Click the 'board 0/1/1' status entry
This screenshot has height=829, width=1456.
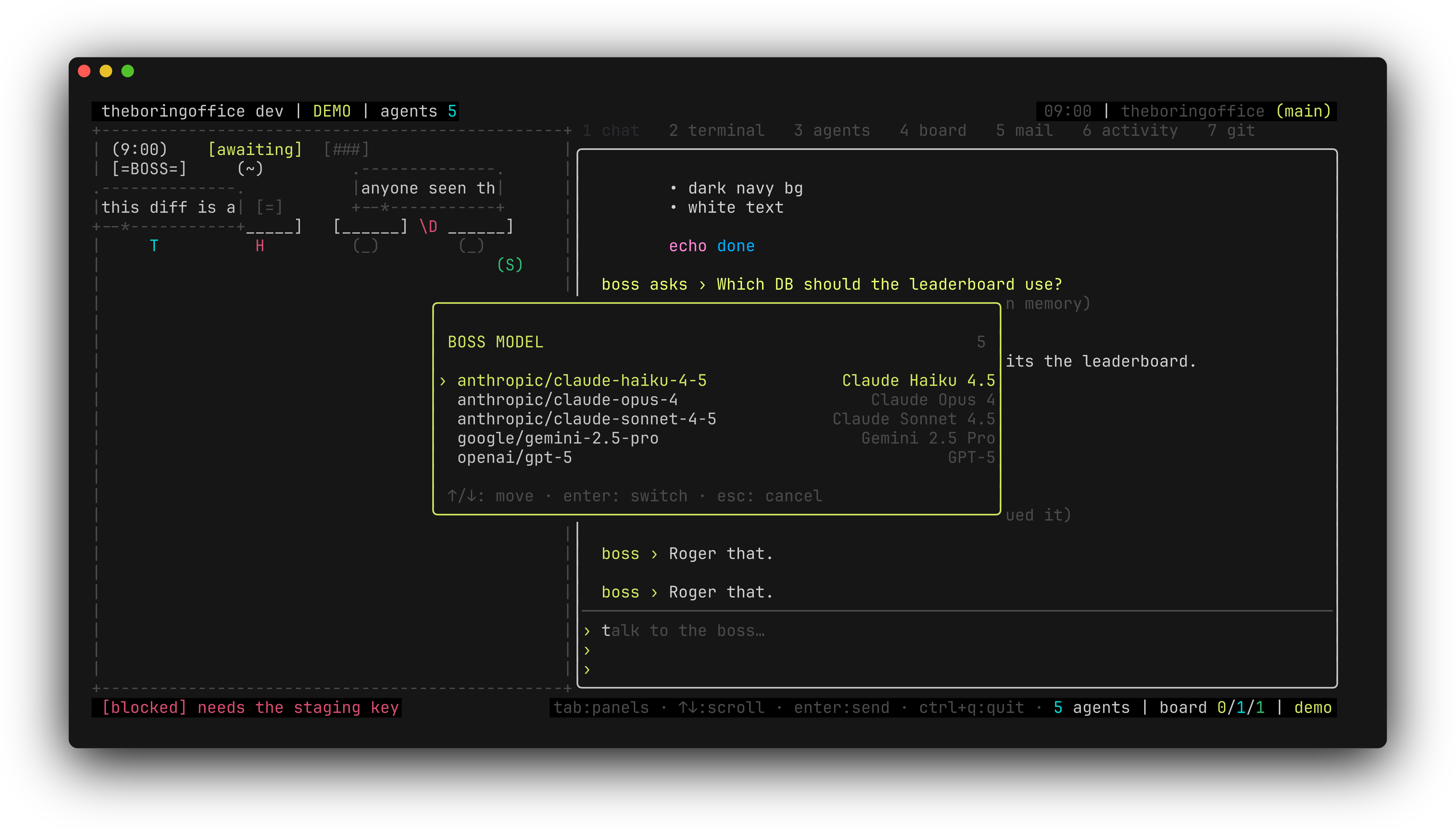coord(1212,708)
